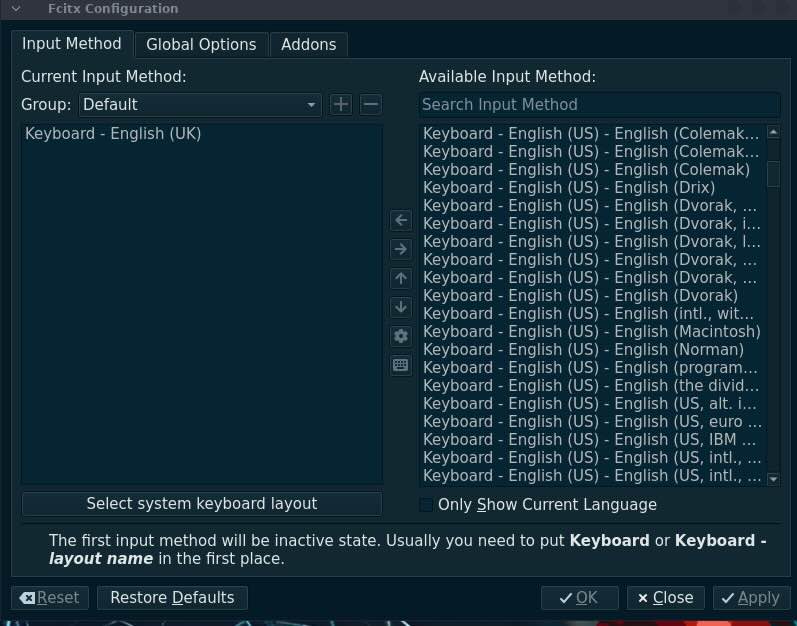Select English (intl., wit… entry
This screenshot has height=626, width=797.
click(593, 314)
